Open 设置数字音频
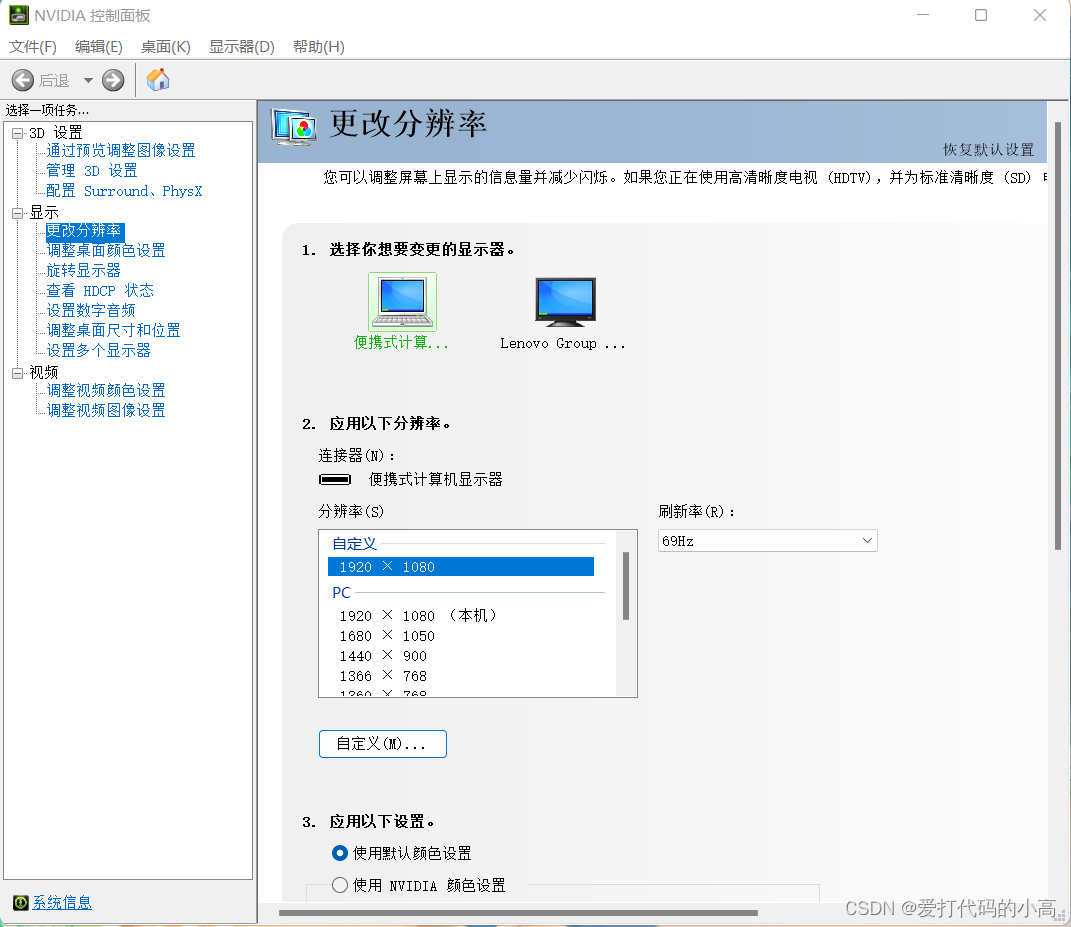The height and width of the screenshot is (927, 1071). [x=91, y=311]
